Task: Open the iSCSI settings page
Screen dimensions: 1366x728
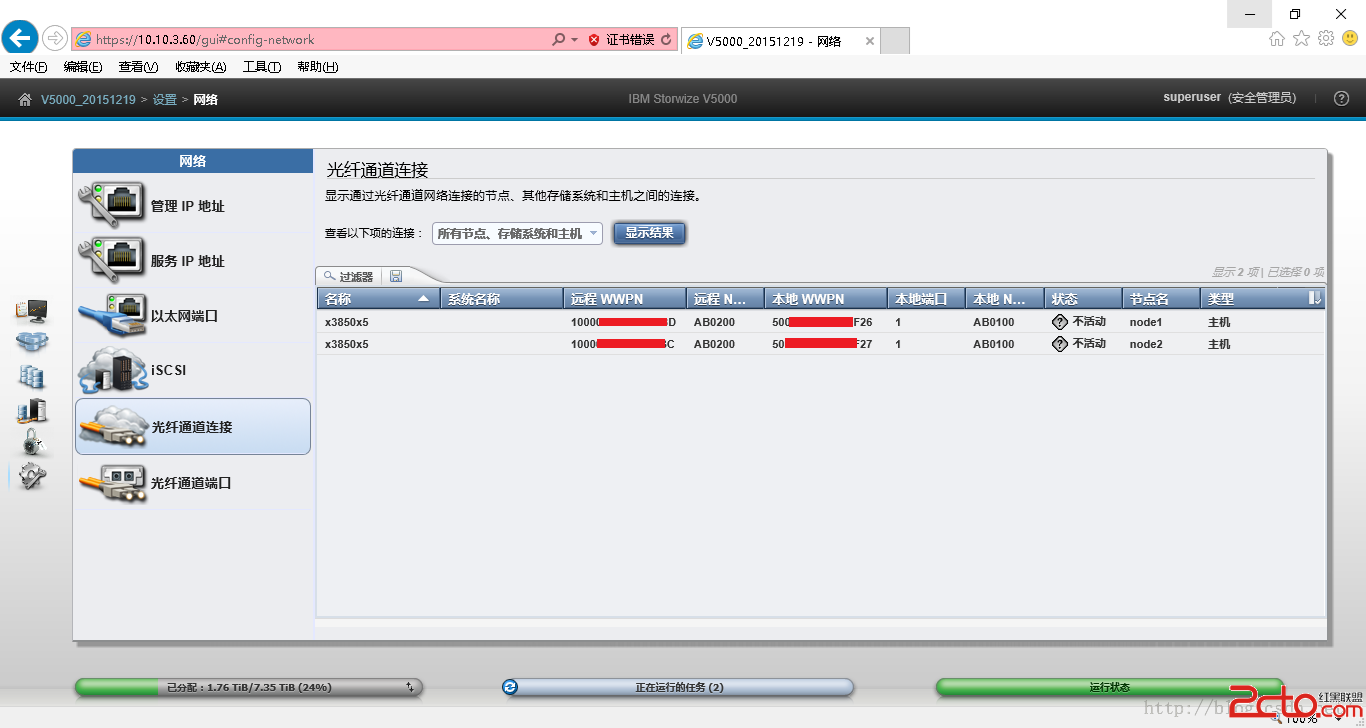Action: (193, 371)
